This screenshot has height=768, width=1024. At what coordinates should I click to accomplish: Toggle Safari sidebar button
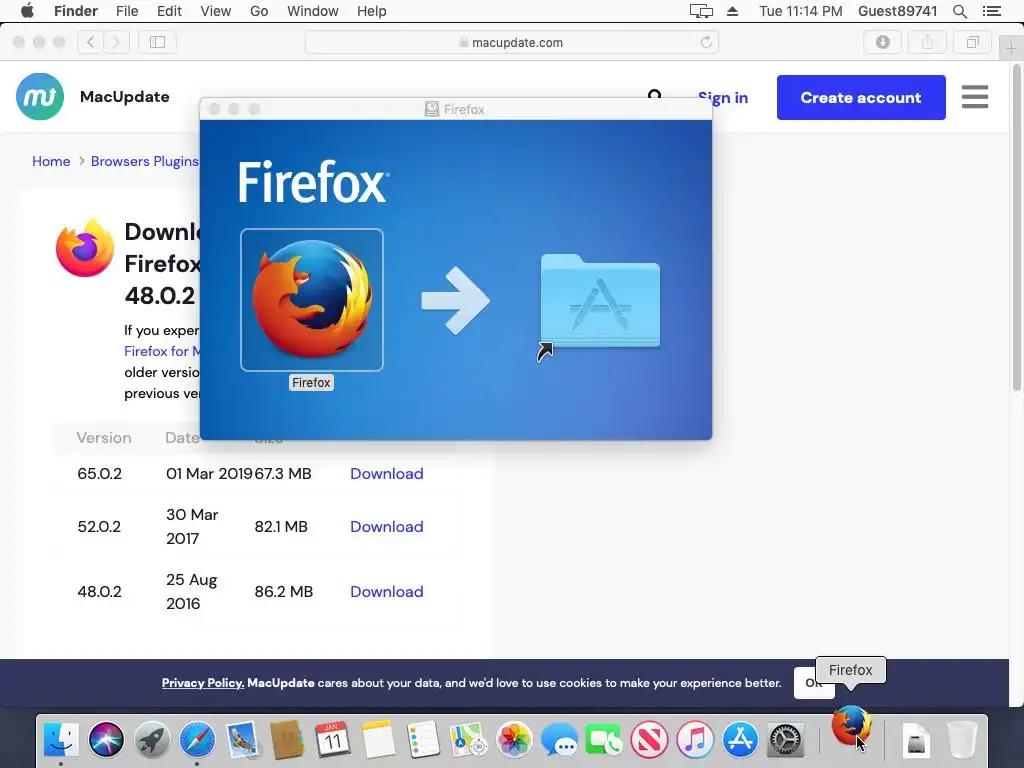pos(157,42)
